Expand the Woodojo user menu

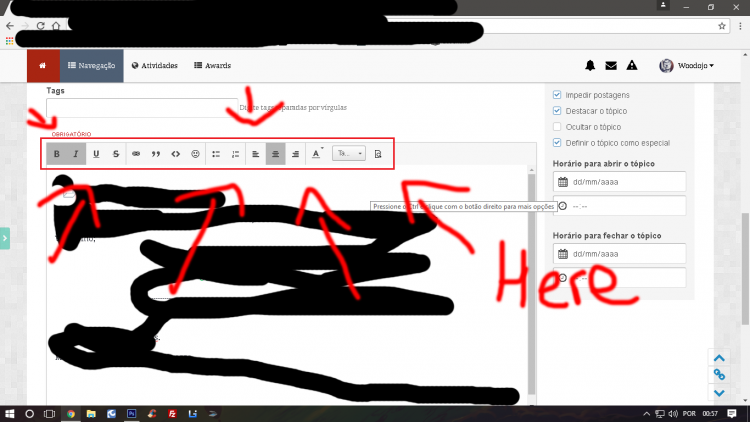click(687, 66)
